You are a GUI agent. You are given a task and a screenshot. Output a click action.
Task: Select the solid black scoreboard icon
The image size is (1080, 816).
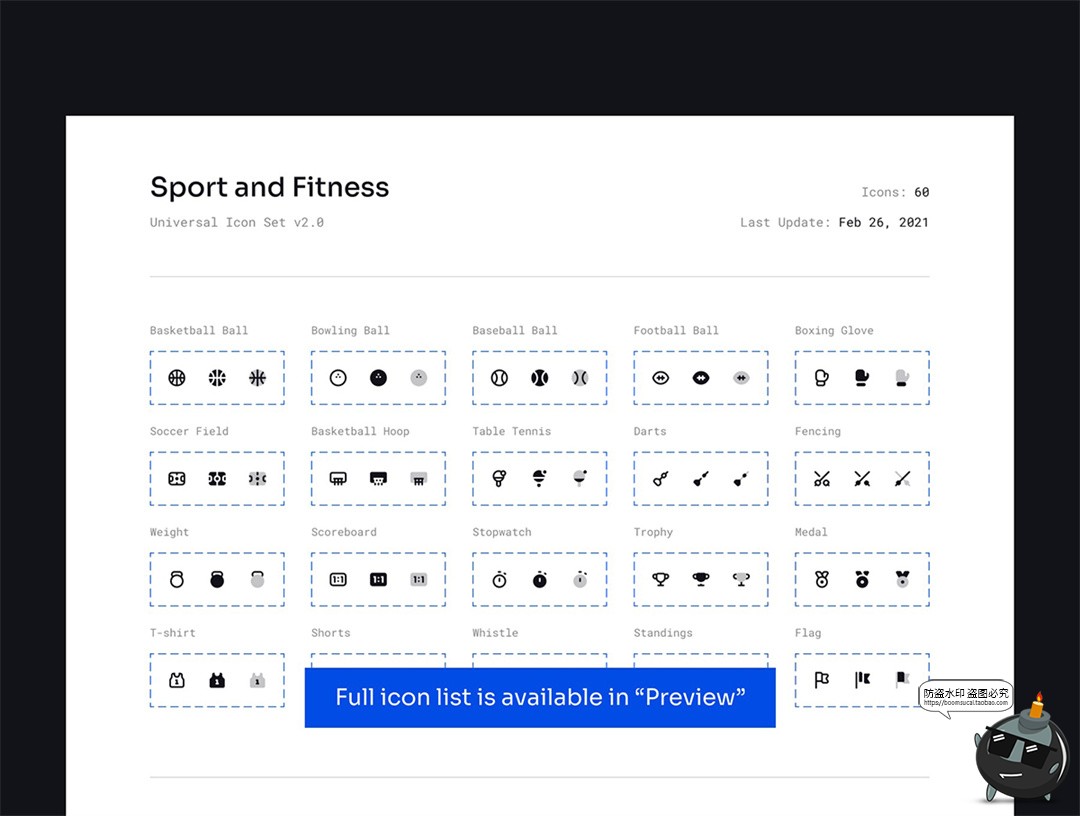coord(378,579)
